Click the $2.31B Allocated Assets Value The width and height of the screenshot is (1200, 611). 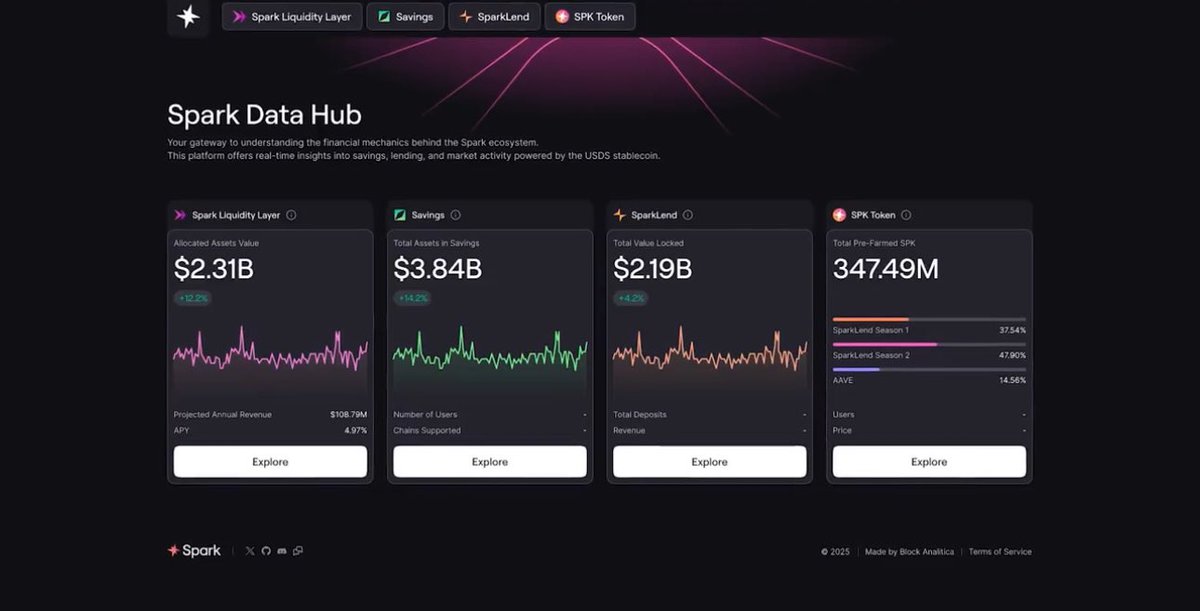coord(214,269)
